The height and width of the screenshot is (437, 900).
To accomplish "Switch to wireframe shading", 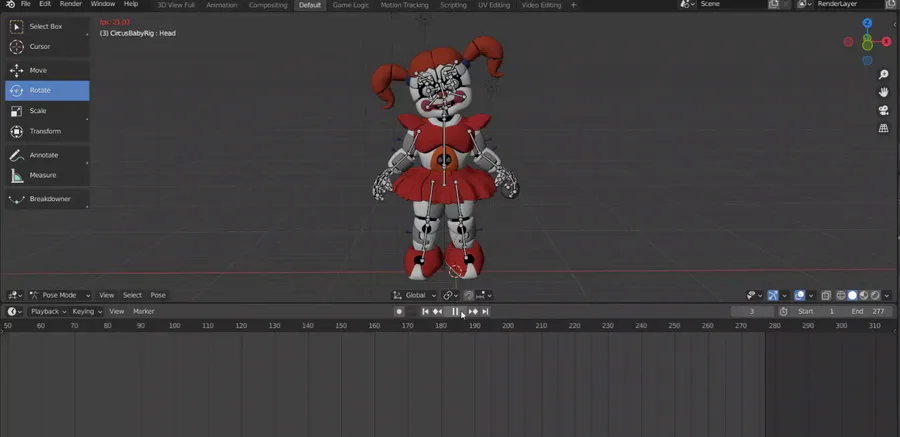I will point(841,295).
